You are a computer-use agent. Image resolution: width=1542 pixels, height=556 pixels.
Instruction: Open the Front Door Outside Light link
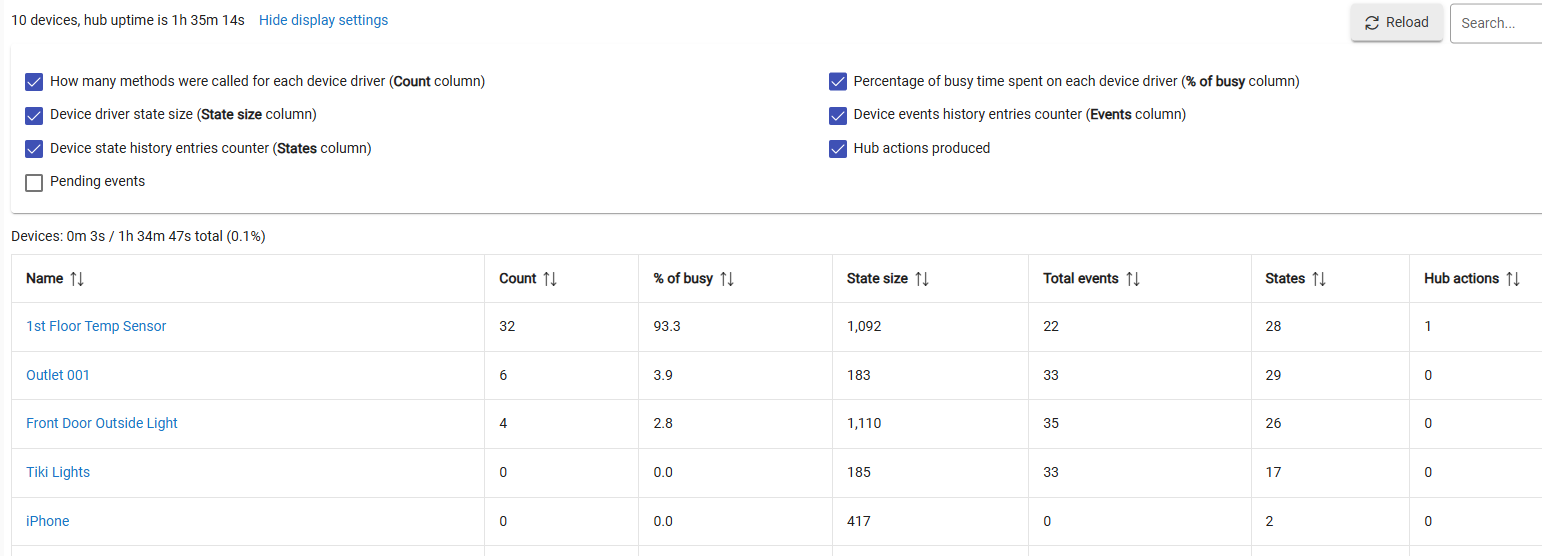(x=102, y=423)
